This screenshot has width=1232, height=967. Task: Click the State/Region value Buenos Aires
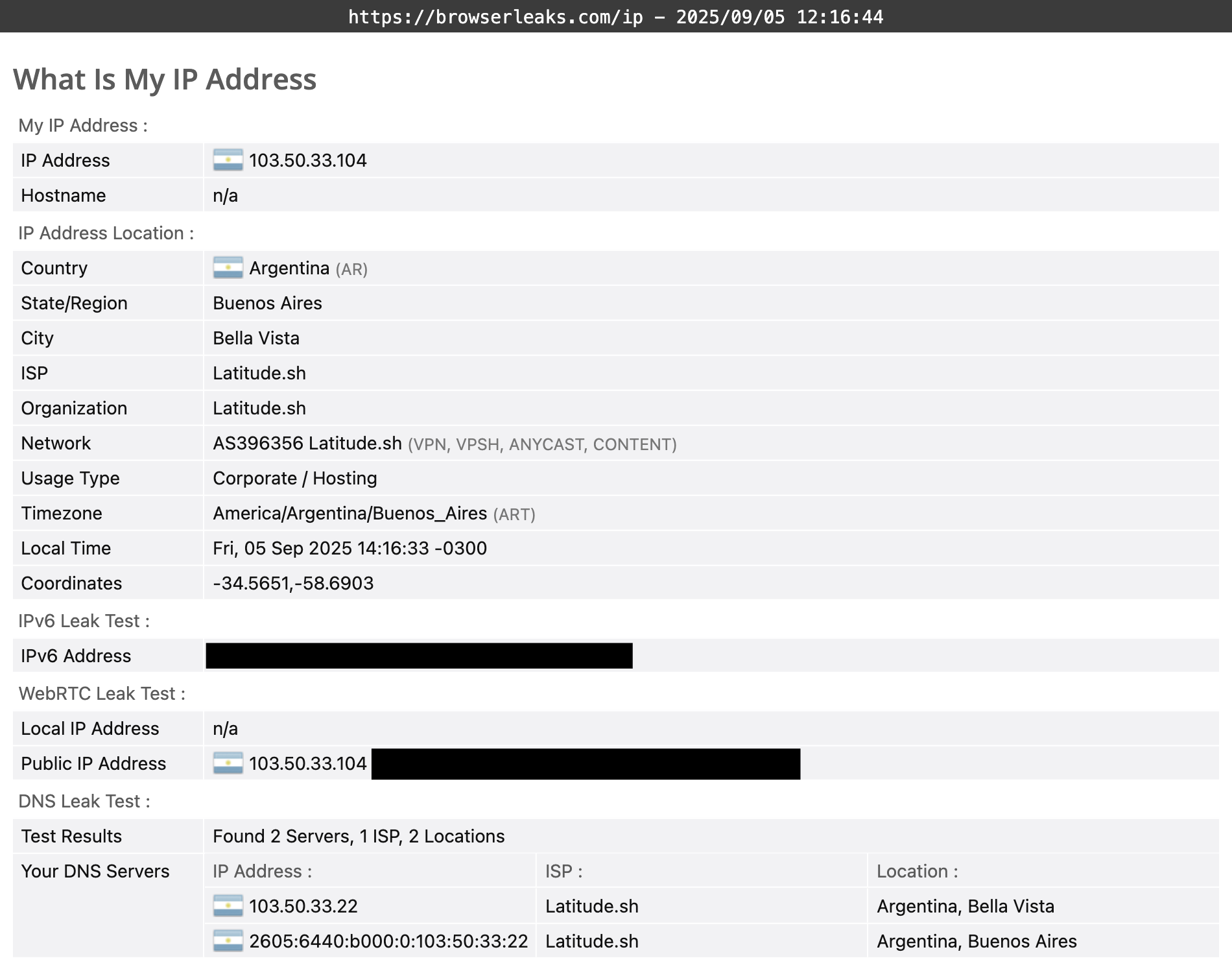pos(267,303)
